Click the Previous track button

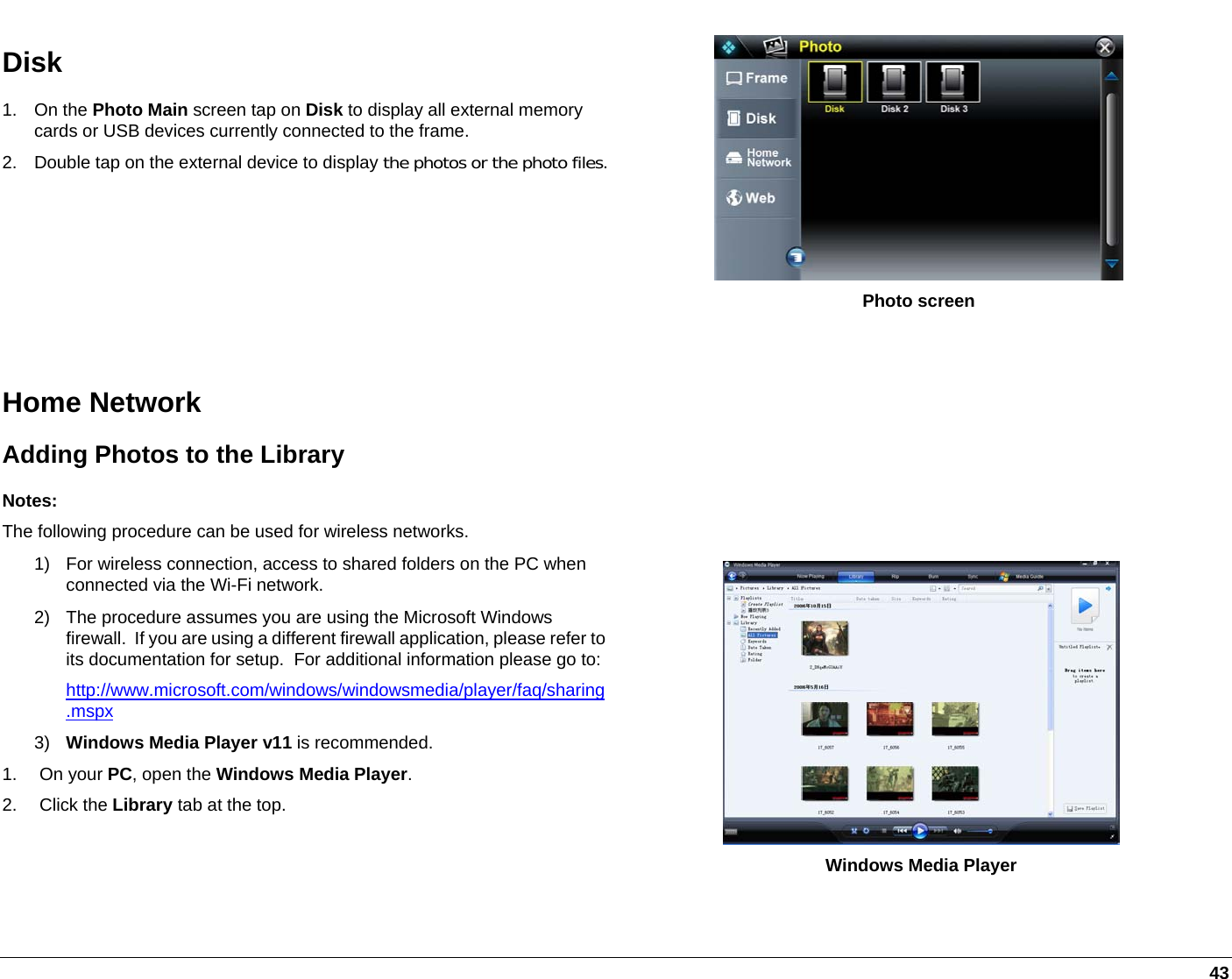[902, 831]
